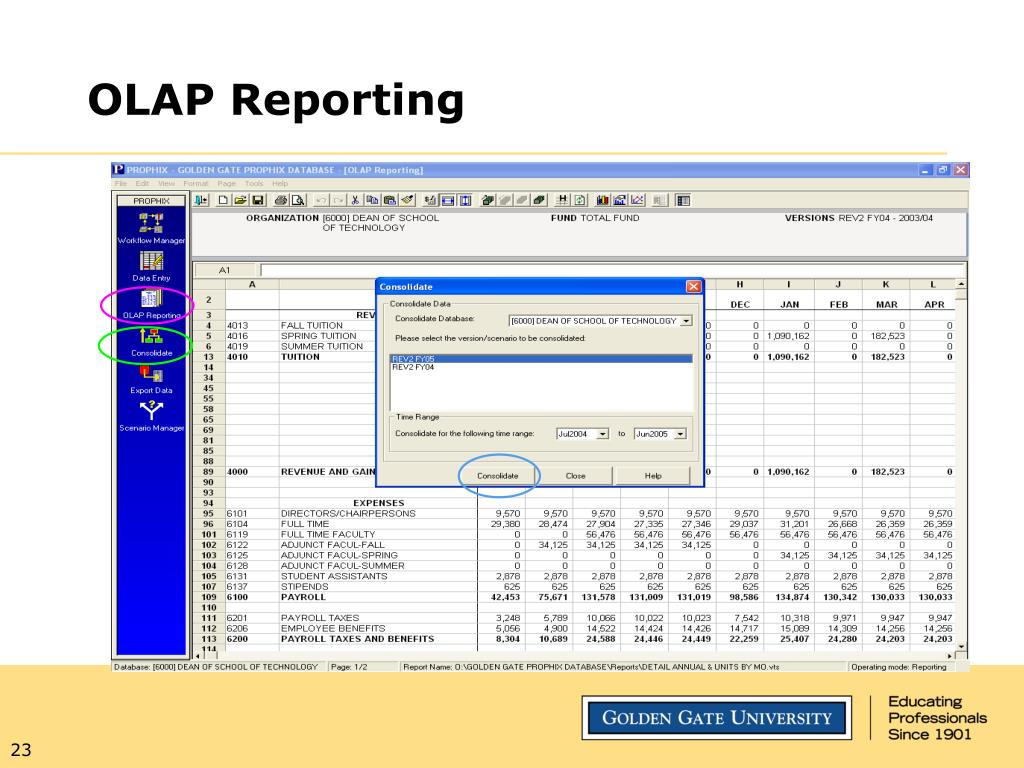Toggle the fit-to-width toolbar icon
Image resolution: width=1024 pixels, height=768 pixels.
(447, 200)
